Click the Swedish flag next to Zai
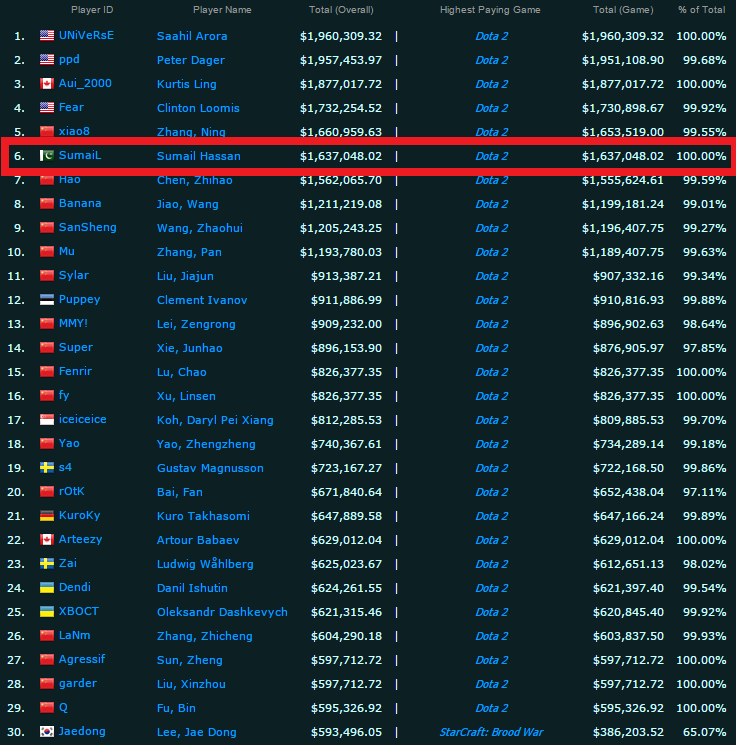This screenshot has width=736, height=745. (x=47, y=564)
